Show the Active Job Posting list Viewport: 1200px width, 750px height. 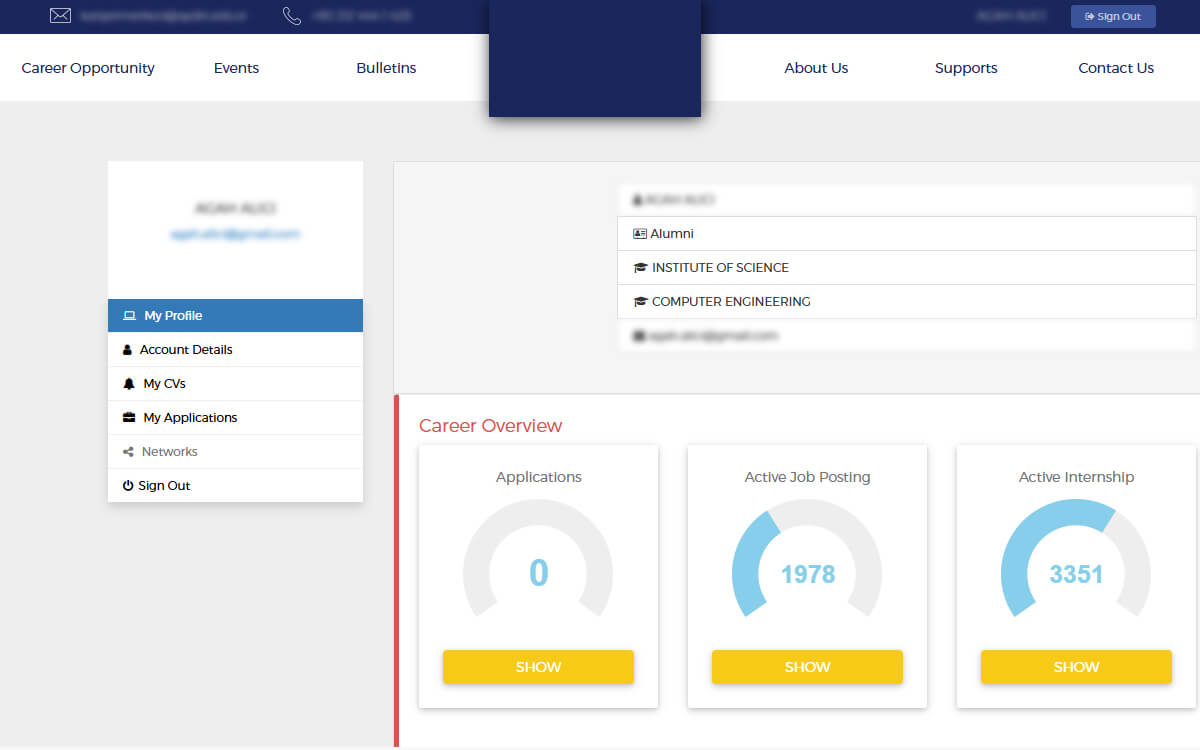(807, 667)
